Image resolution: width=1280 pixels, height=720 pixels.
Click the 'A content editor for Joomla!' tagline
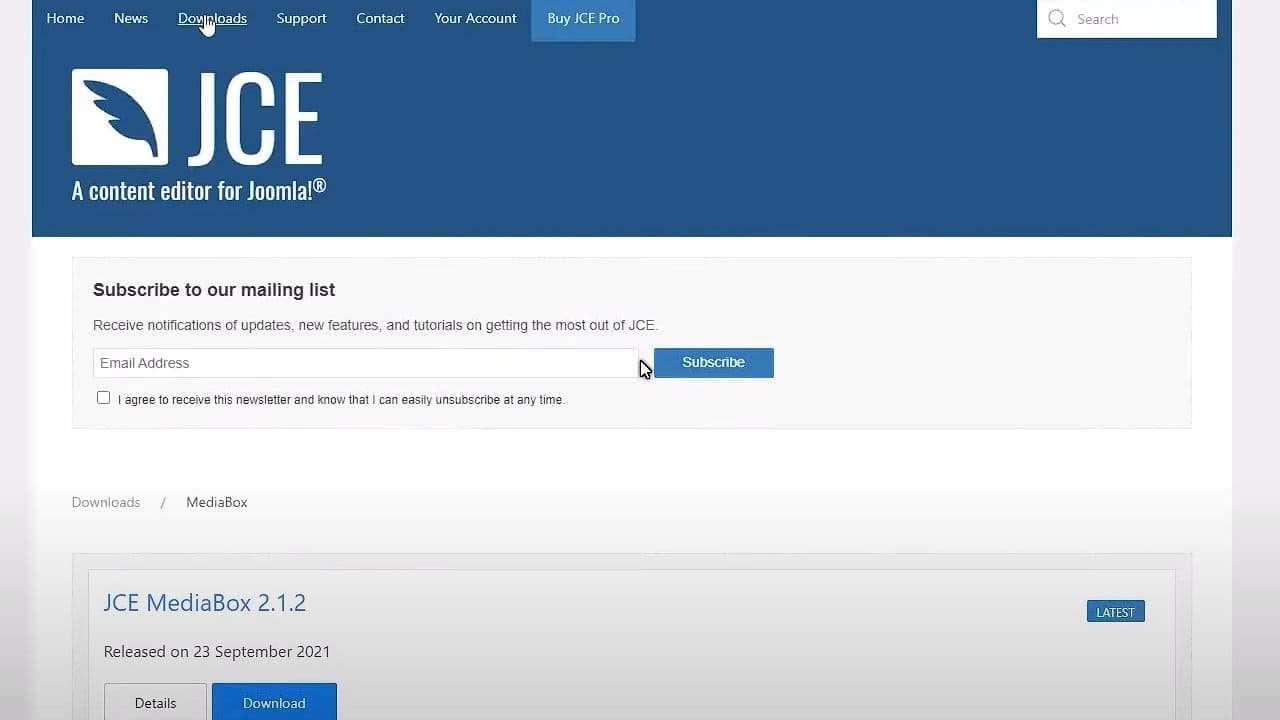(x=199, y=190)
